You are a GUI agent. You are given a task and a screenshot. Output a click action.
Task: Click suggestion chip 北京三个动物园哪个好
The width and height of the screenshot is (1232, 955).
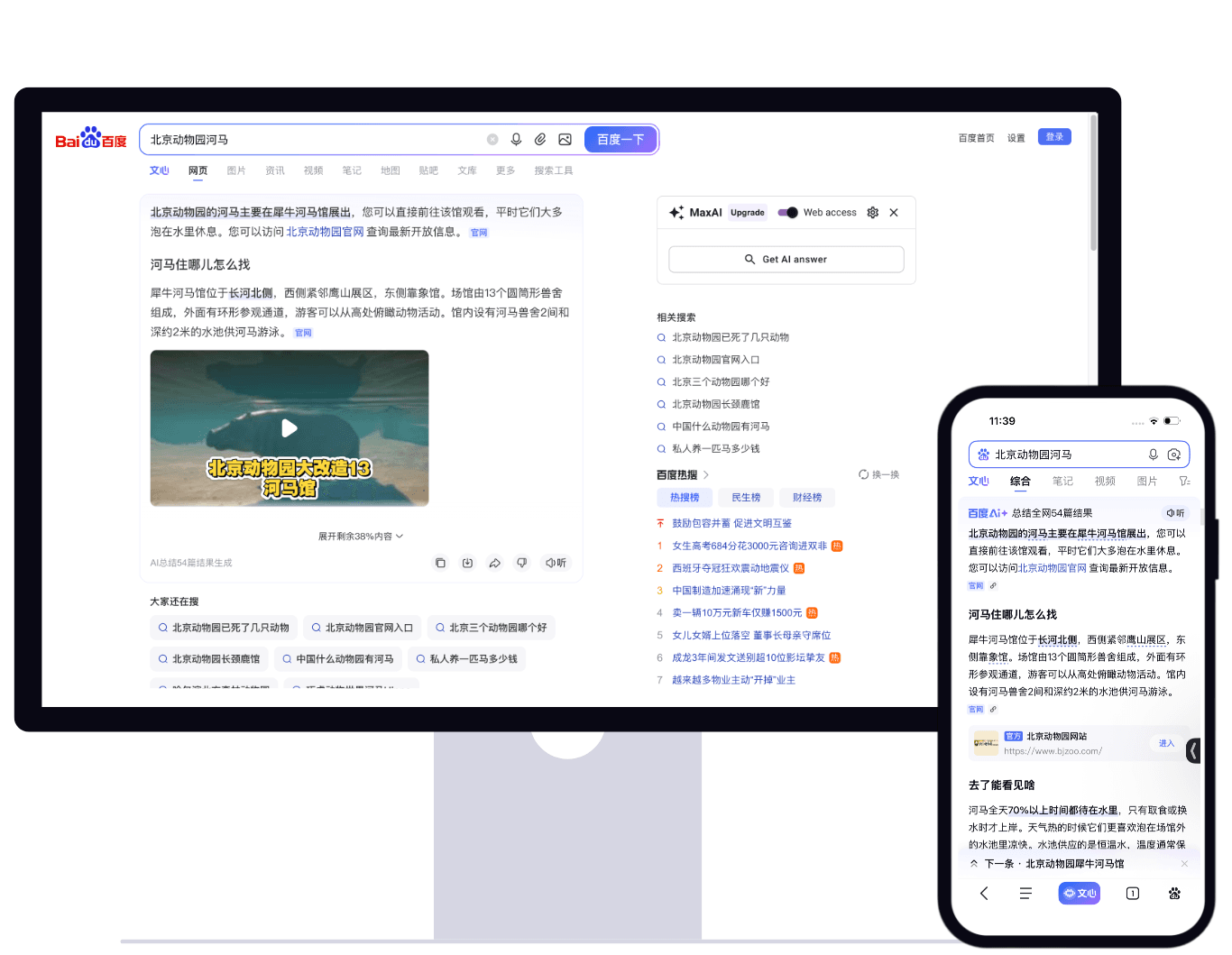(x=491, y=628)
